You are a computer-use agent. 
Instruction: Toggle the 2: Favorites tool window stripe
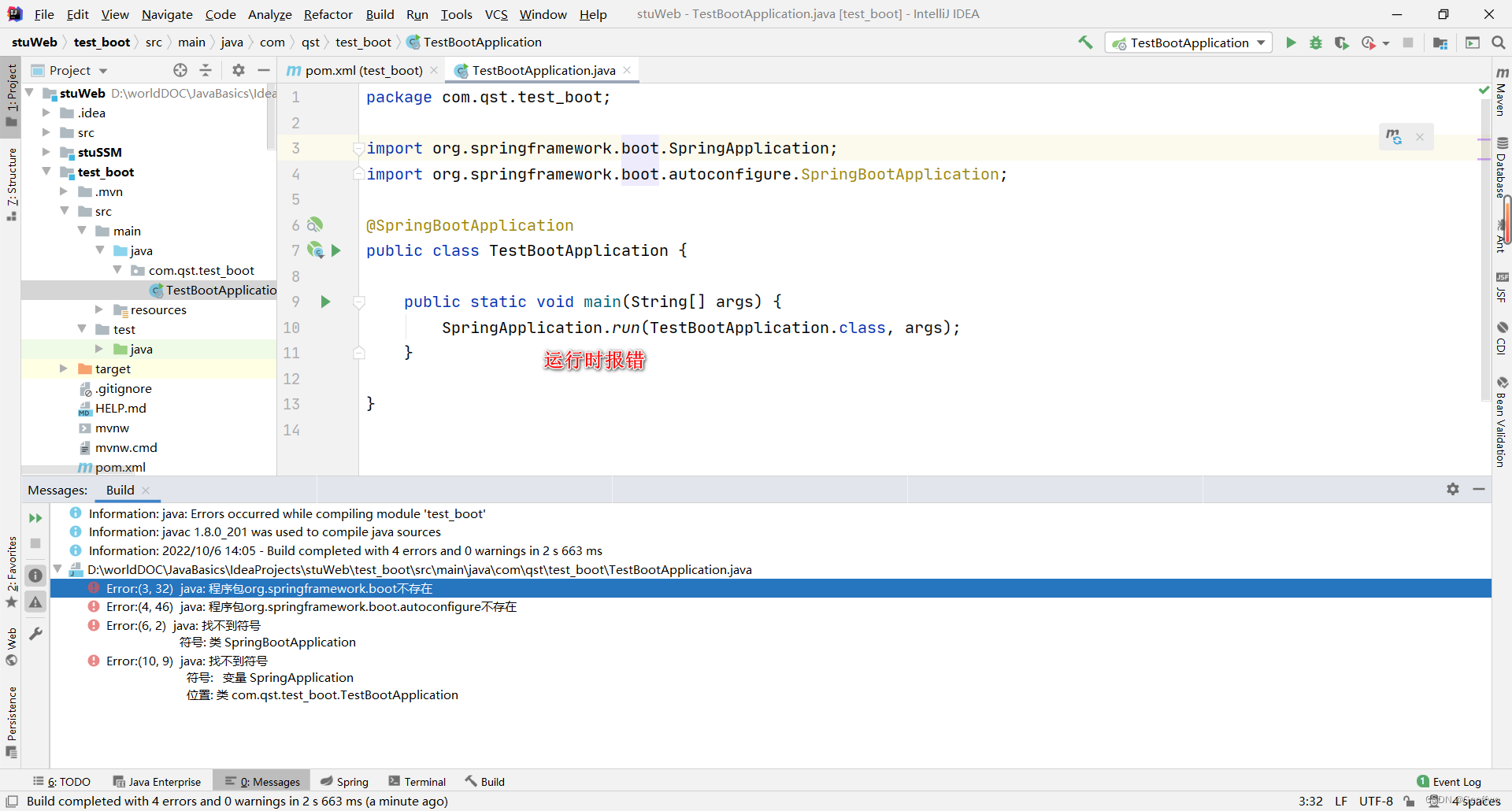click(11, 572)
